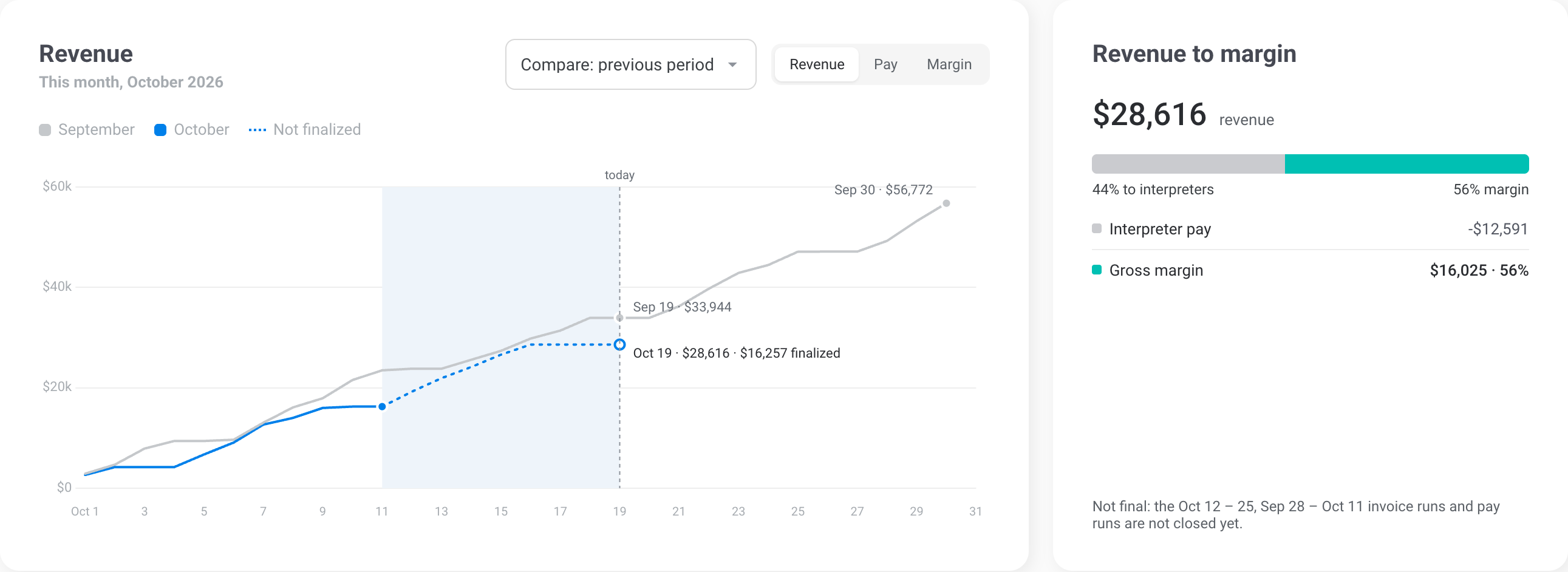
Task: Click the $20k y-axis label
Action: (x=56, y=387)
